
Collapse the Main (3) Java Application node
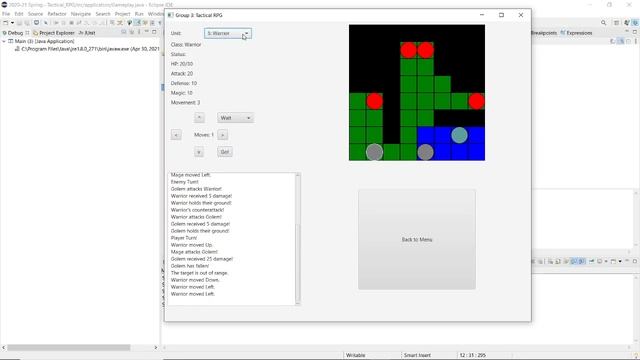4,41
